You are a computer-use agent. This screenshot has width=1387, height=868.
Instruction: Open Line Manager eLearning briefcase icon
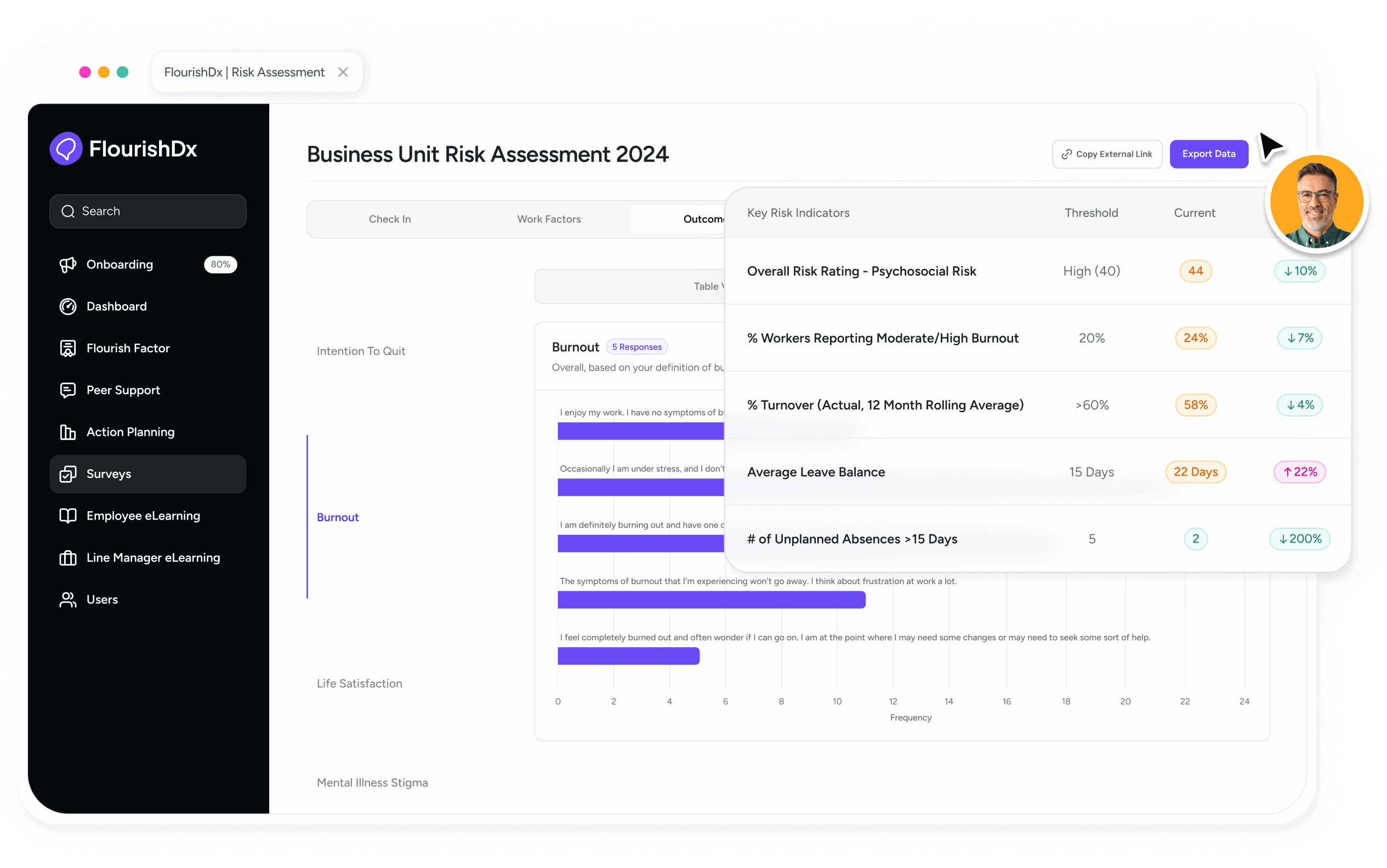(x=69, y=557)
